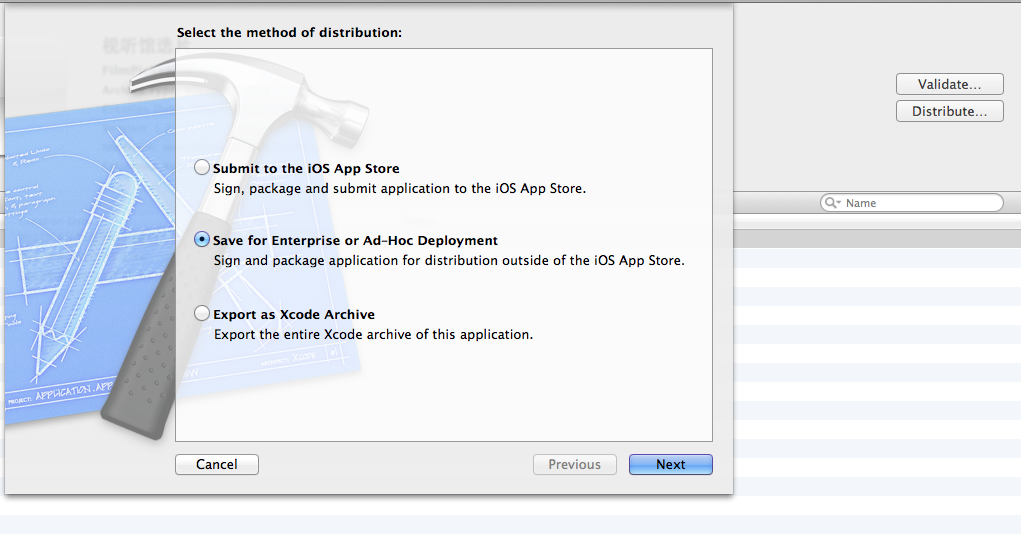Click the disabled Previous button
Viewport: 1021px width, 539px height.
click(574, 464)
